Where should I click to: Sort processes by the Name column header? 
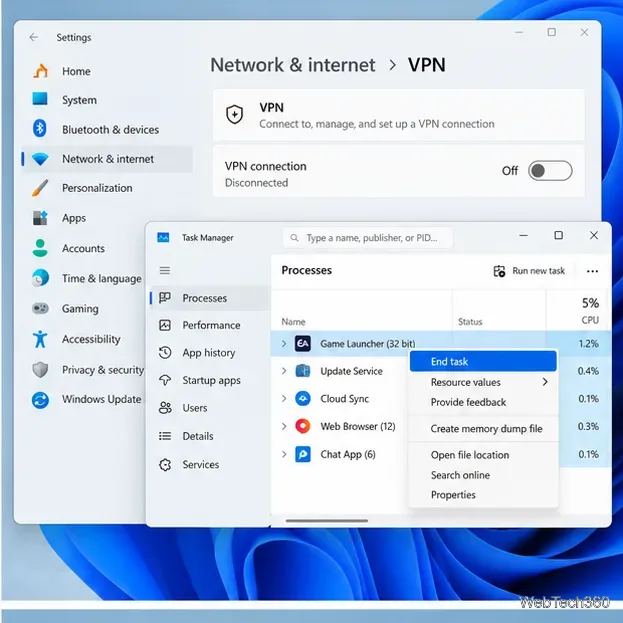click(293, 321)
